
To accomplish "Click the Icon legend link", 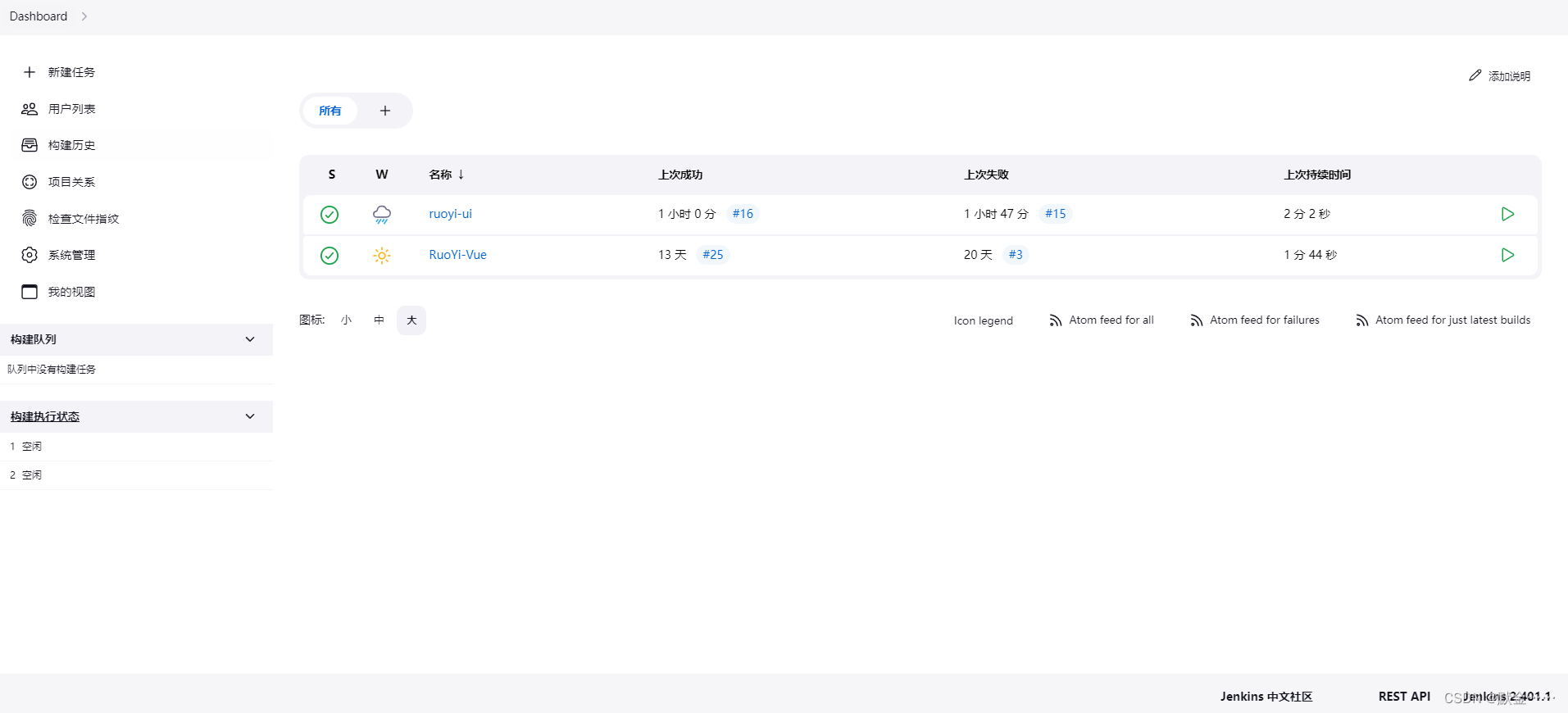I will (984, 320).
